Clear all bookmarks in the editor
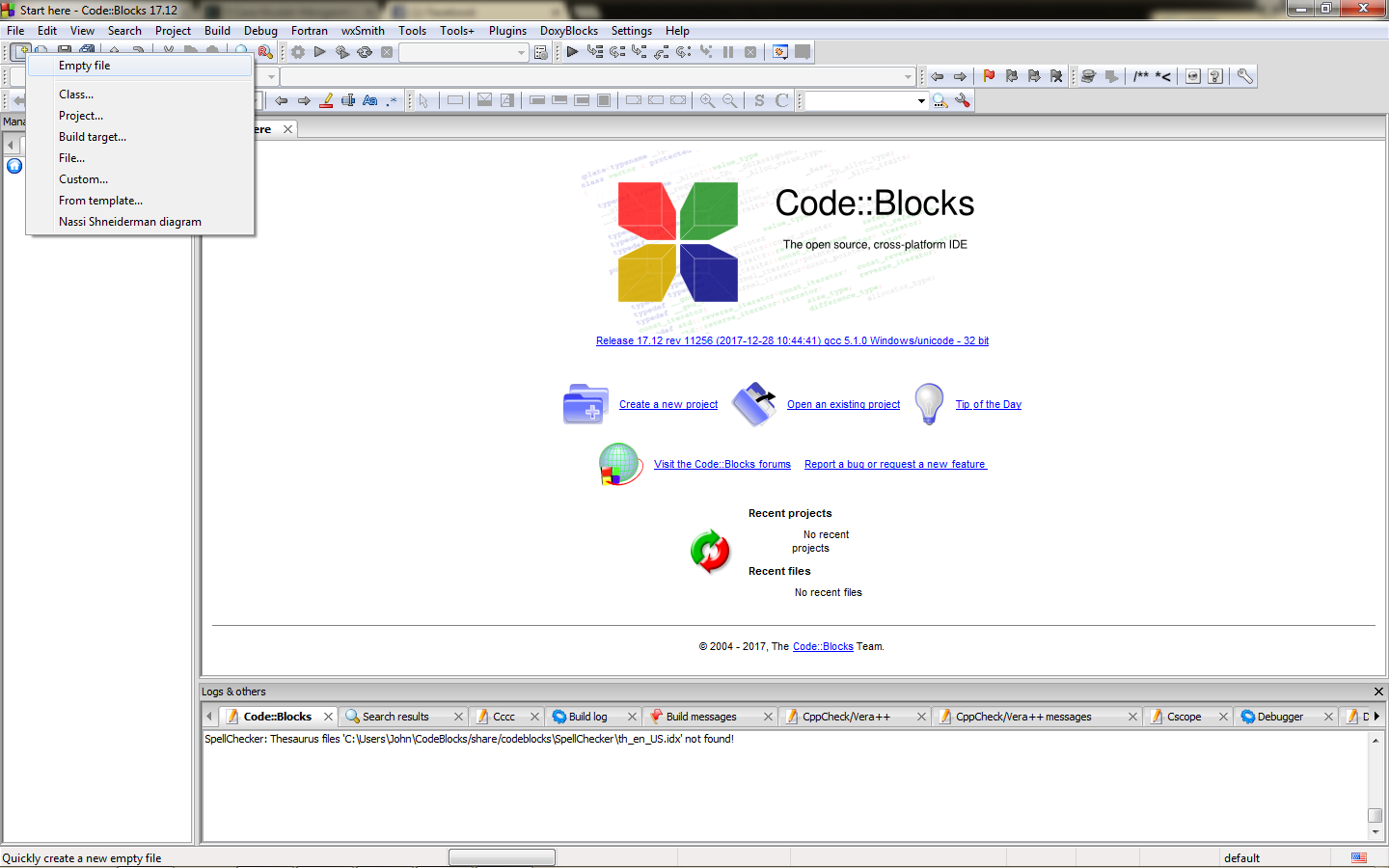Screen dimensions: 1389x868 point(1056,76)
